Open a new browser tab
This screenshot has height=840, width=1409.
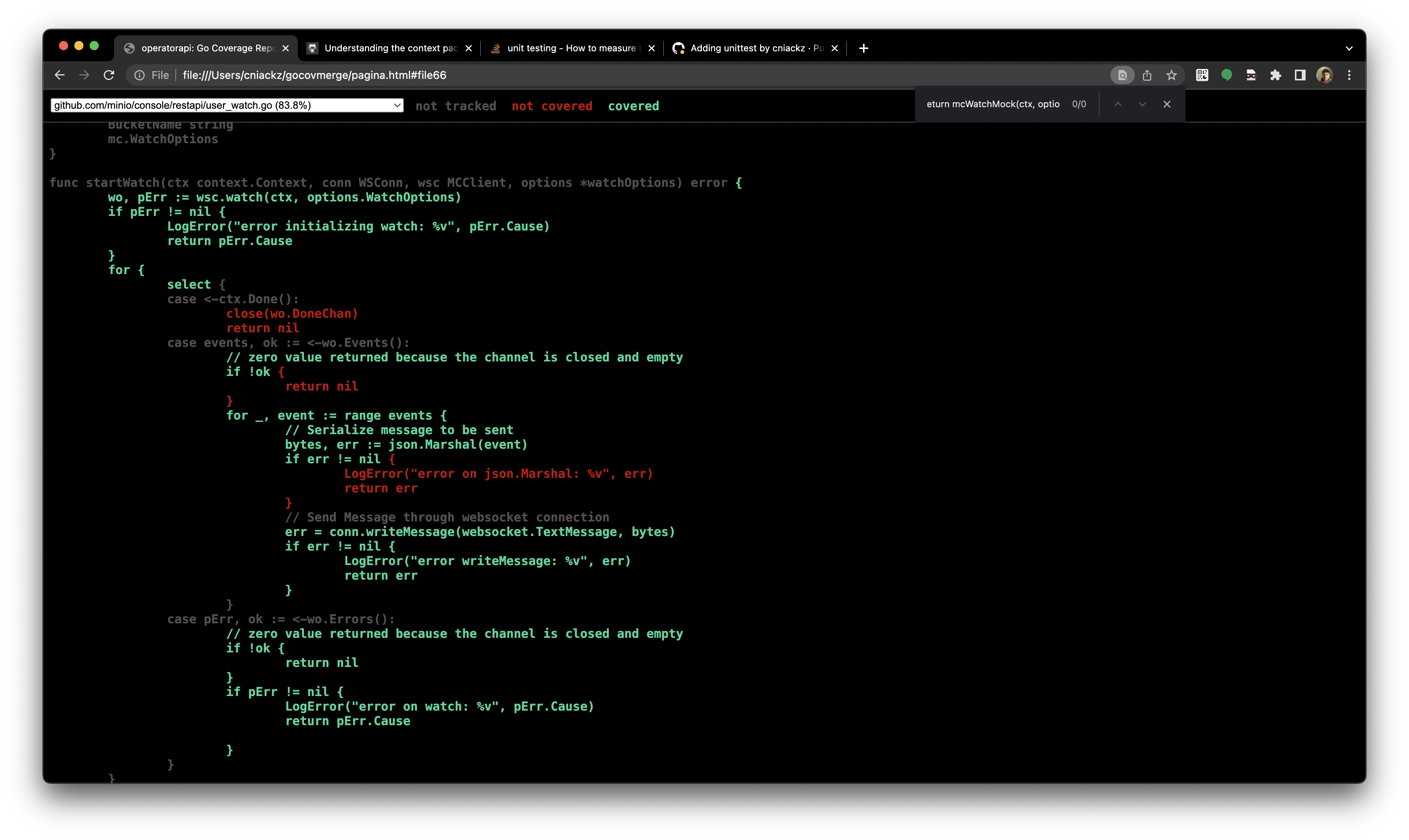pos(863,48)
